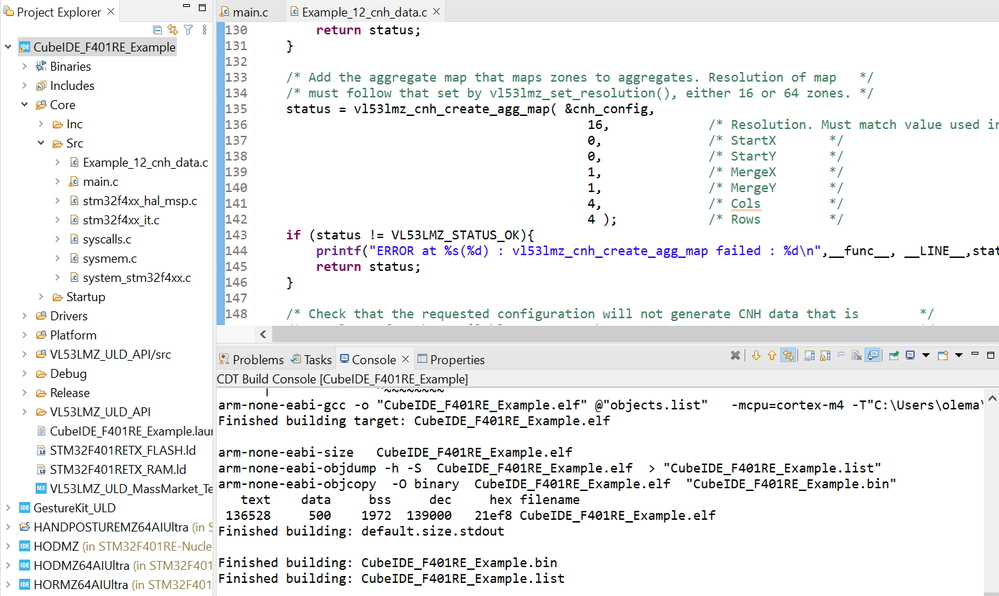Select STM32F401RETX_FLASH.ld linker file
Image resolution: width=999 pixels, height=596 pixels.
click(122, 450)
